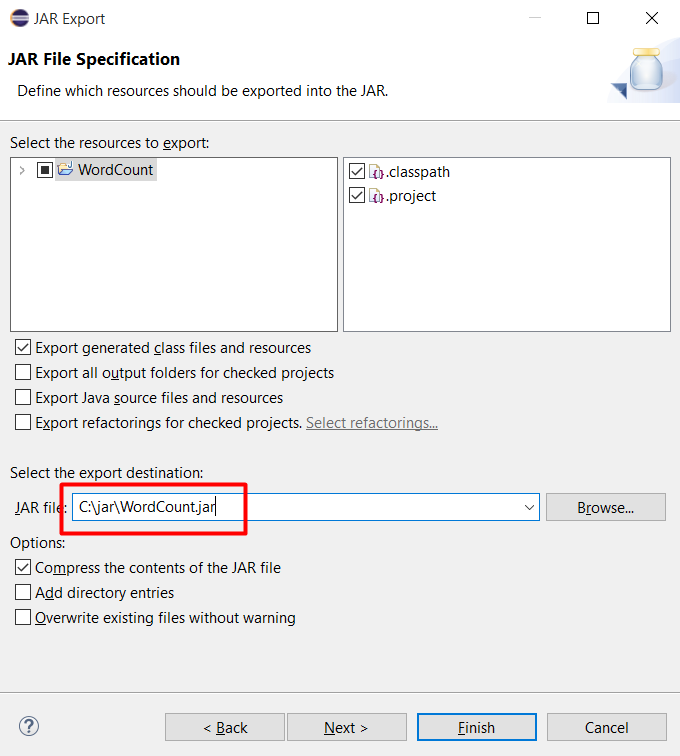This screenshot has width=680, height=756.
Task: Enable Export Java source files and resources
Action: click(23, 398)
